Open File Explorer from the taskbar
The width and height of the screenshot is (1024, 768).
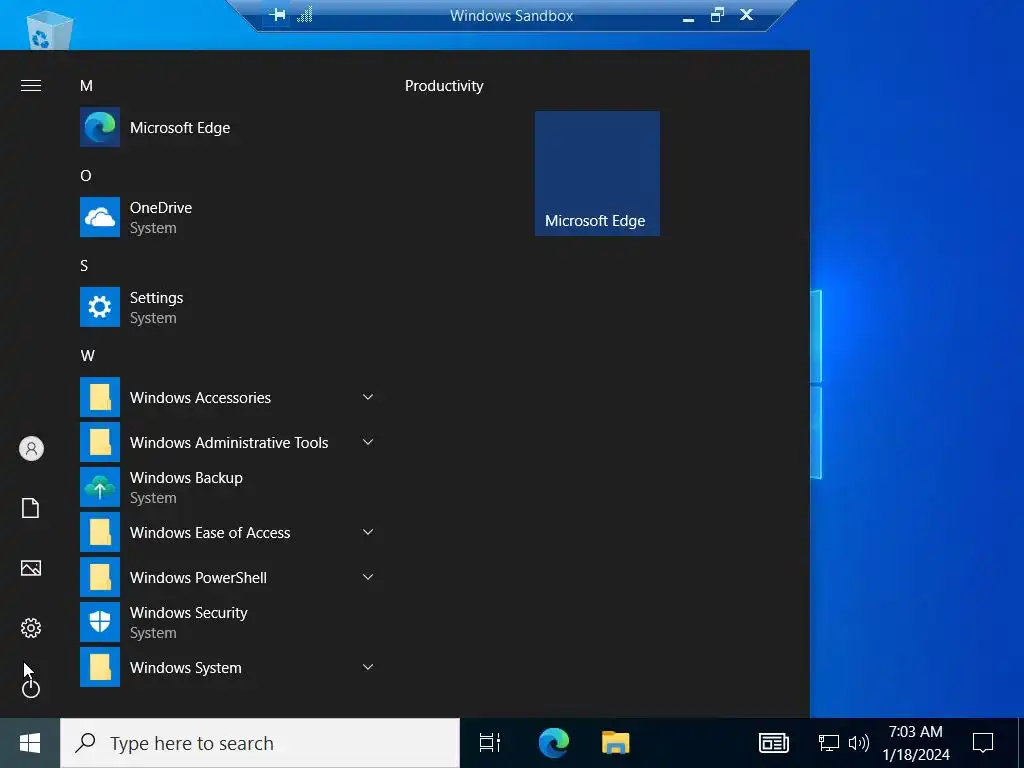click(x=615, y=743)
